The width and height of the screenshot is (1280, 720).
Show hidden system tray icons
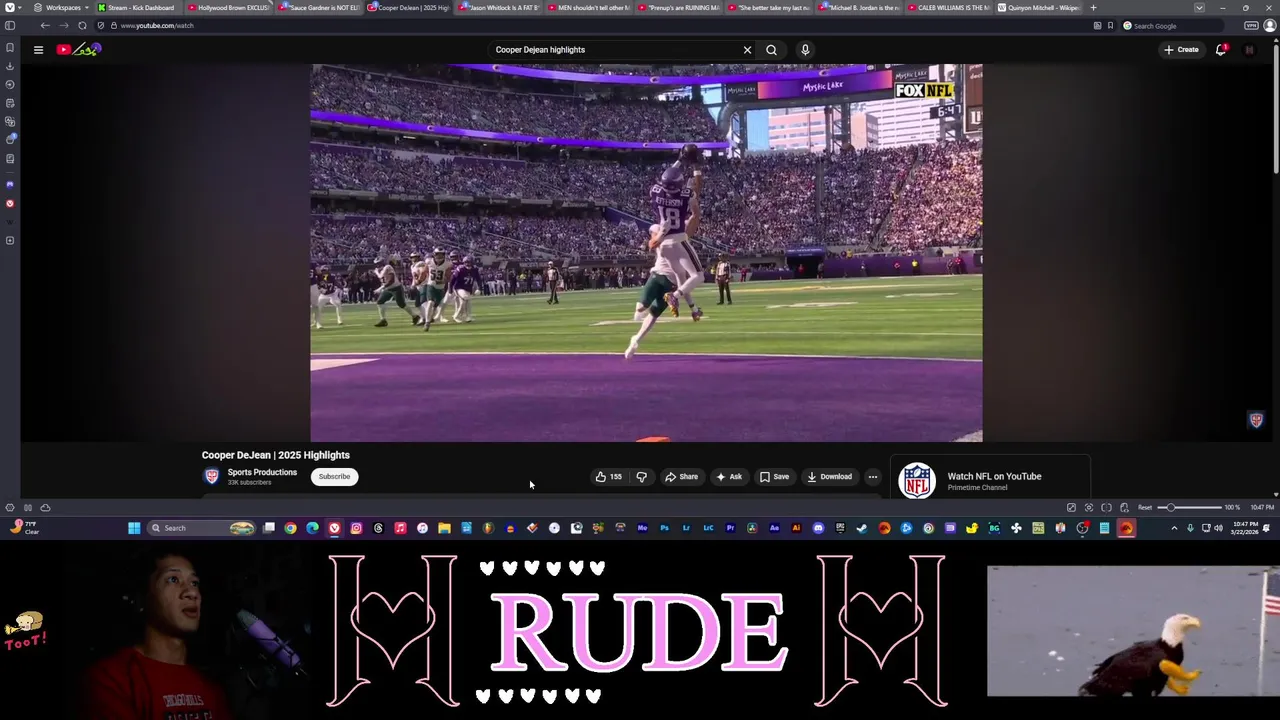(1174, 528)
